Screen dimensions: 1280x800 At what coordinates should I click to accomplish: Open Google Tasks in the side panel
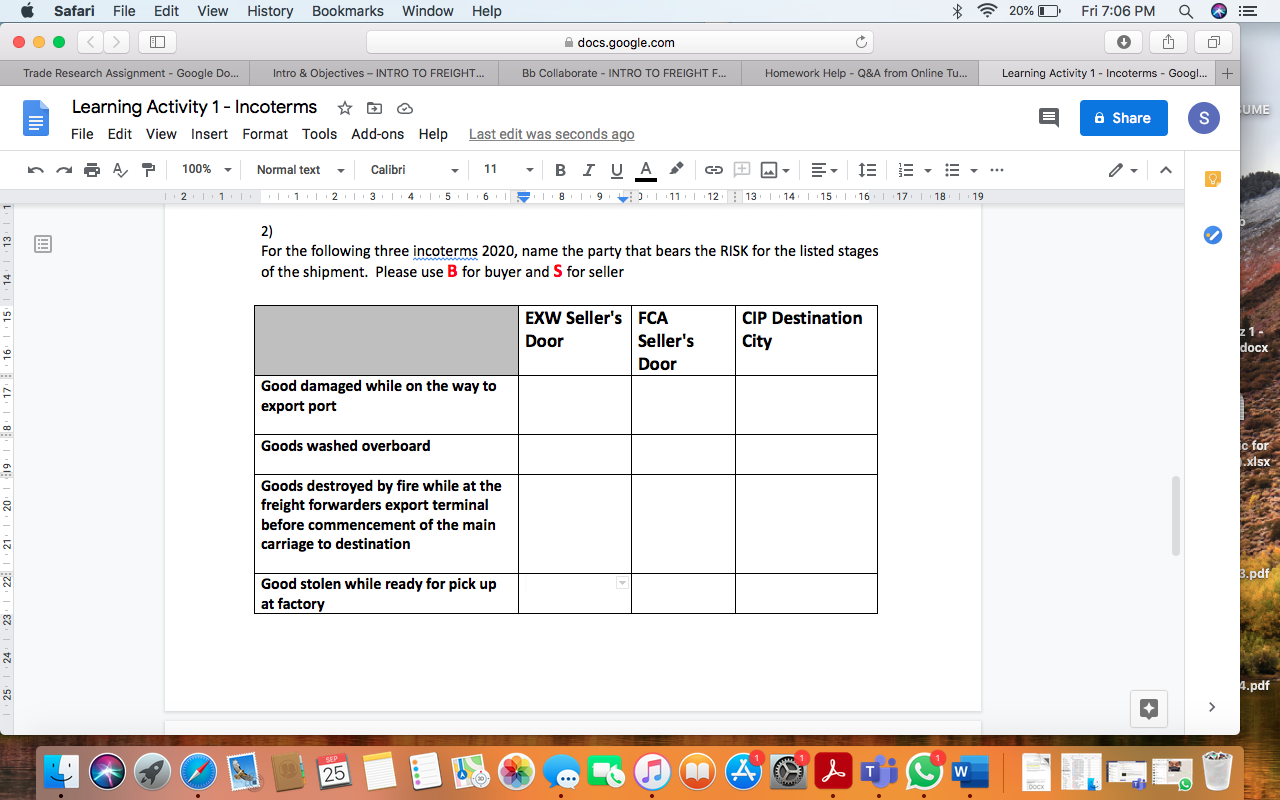[1213, 235]
